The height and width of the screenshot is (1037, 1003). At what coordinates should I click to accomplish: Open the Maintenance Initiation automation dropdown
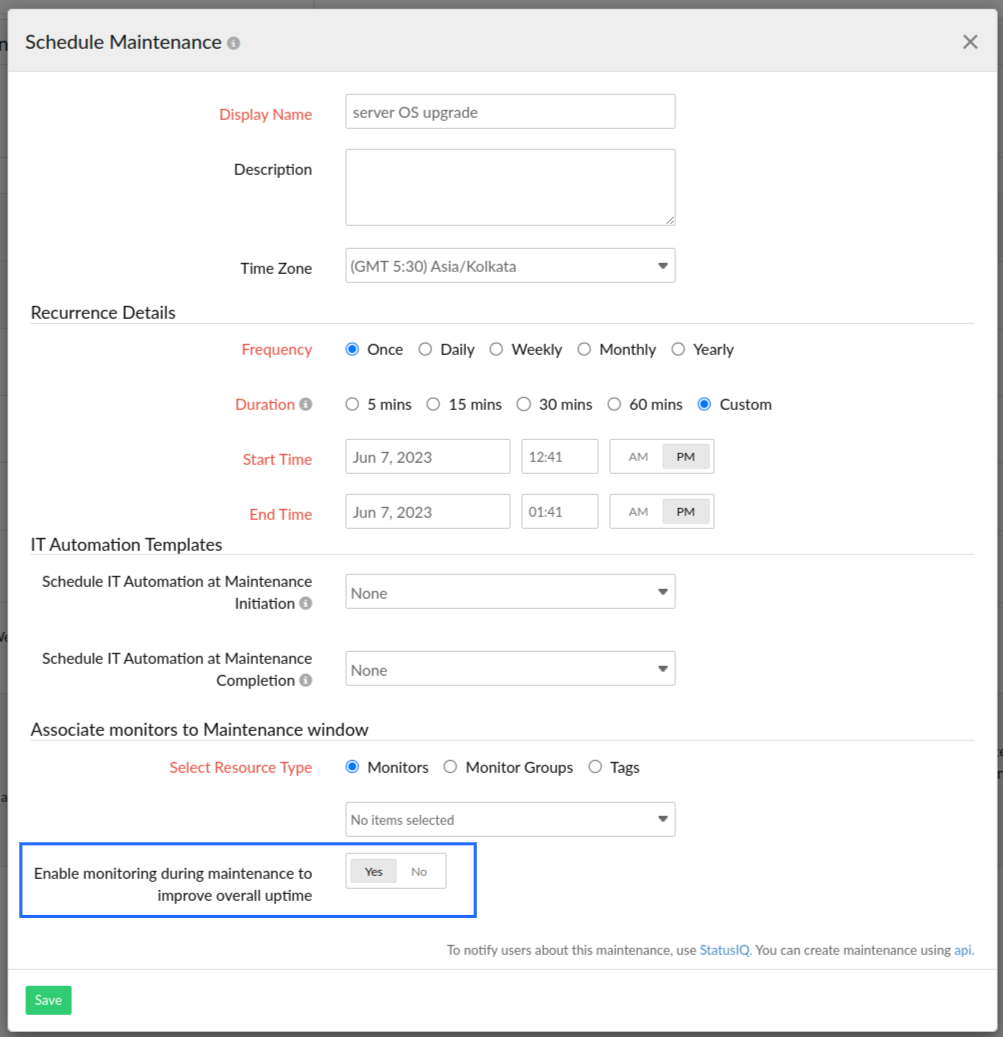510,591
